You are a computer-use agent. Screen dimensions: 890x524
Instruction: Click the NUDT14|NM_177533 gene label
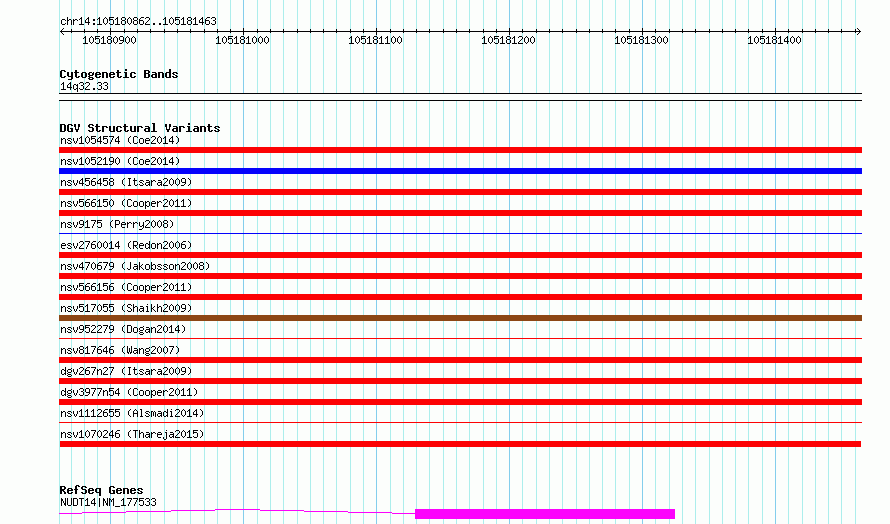coord(108,502)
